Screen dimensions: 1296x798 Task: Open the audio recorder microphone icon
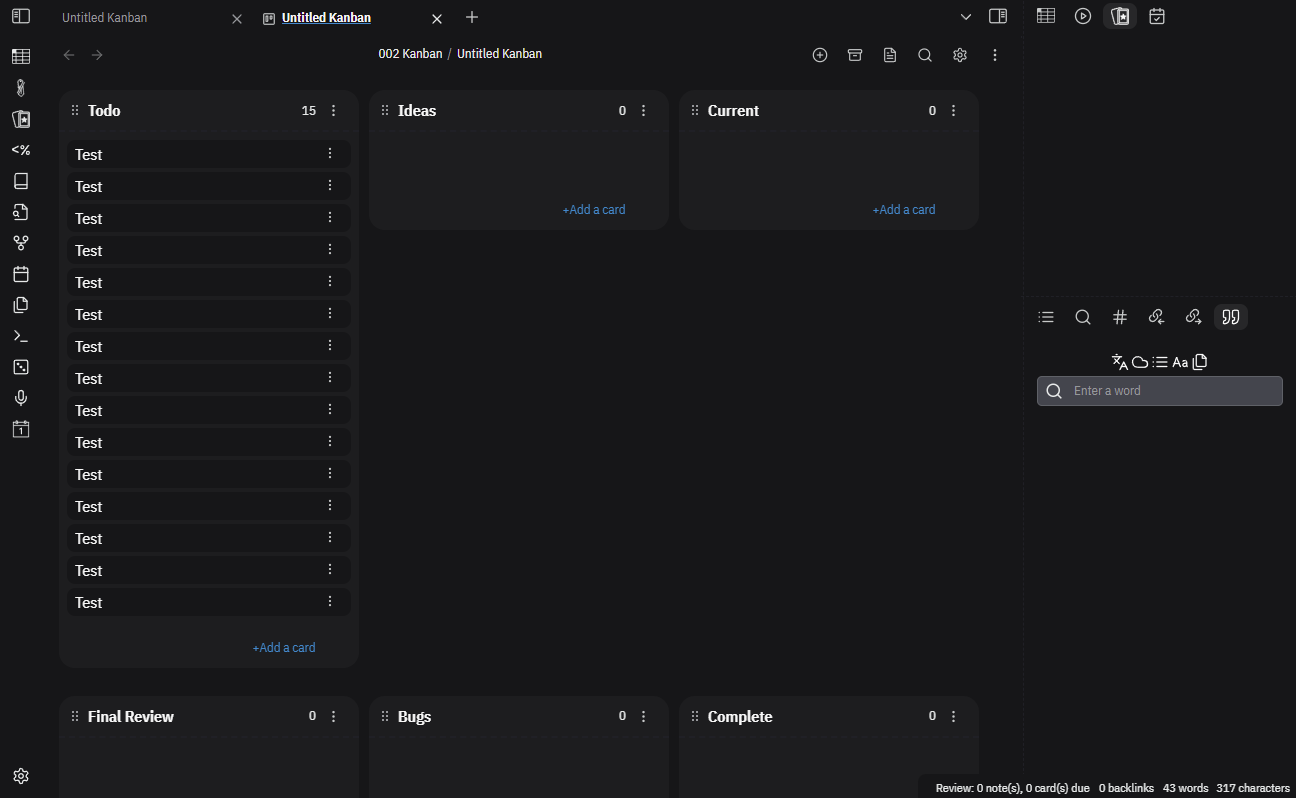point(20,397)
